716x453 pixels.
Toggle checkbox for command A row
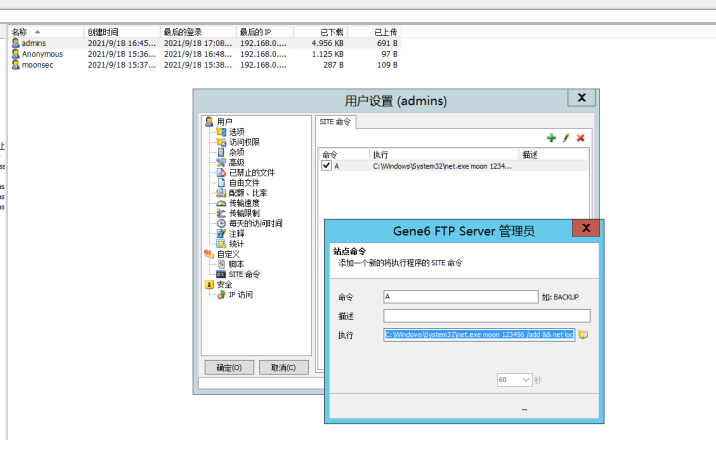coord(326,166)
